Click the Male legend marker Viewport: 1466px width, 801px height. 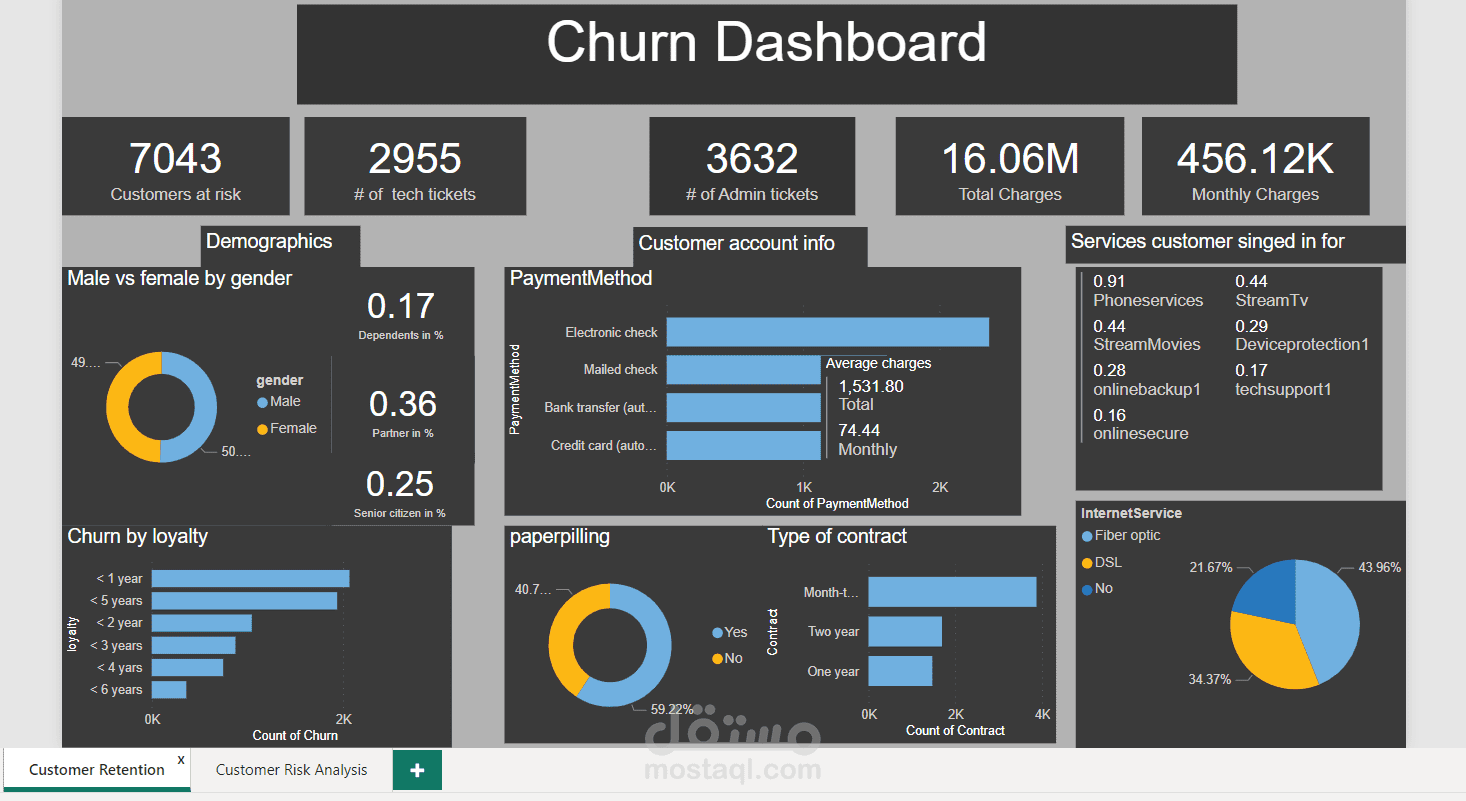tap(263, 402)
